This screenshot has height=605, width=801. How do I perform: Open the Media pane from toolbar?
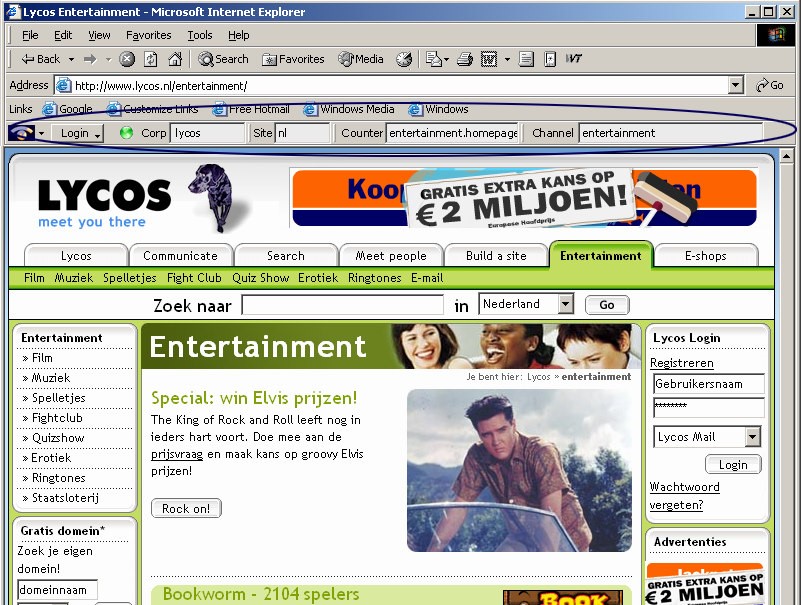click(x=361, y=59)
